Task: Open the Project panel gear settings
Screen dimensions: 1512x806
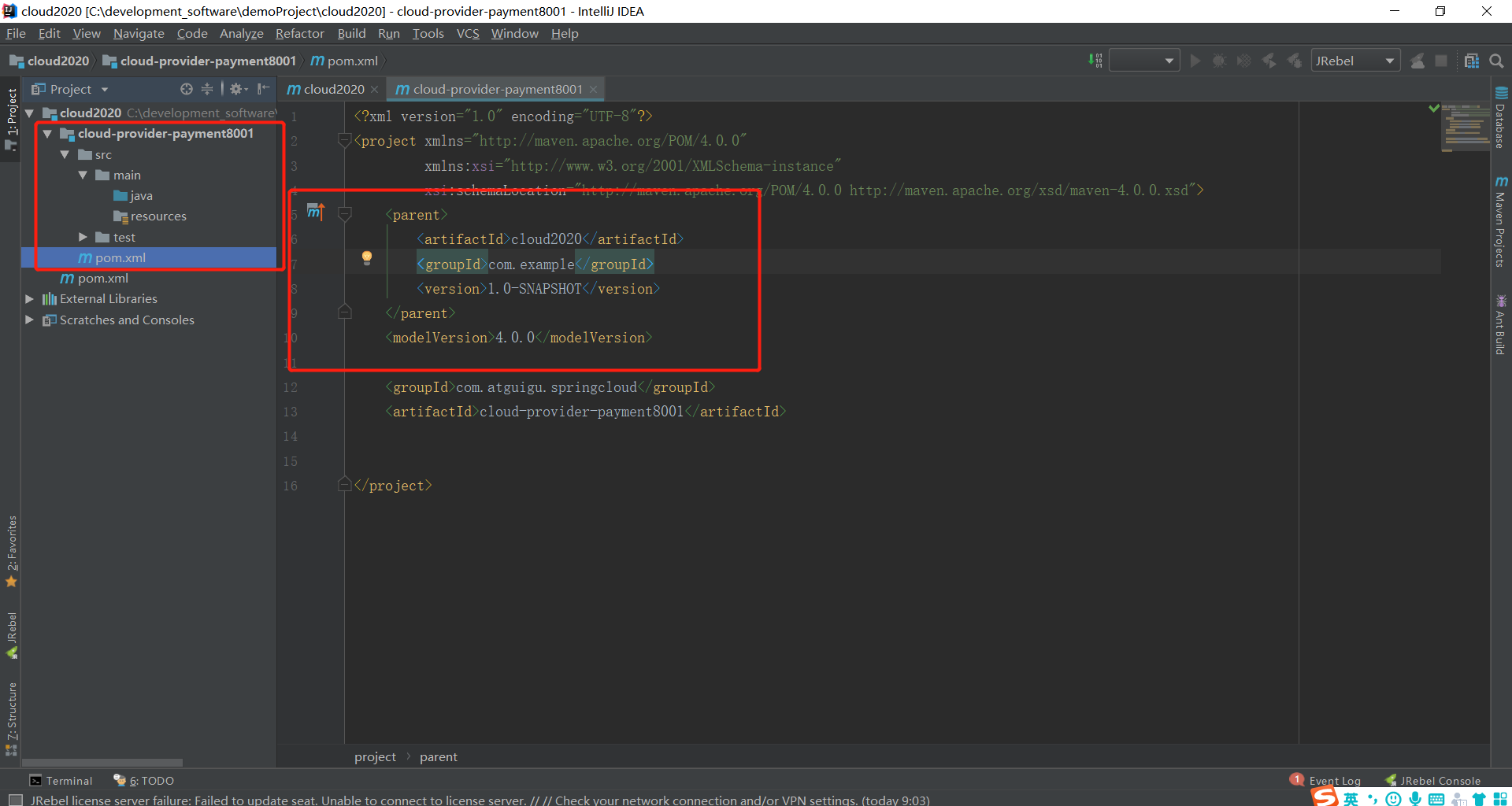Action: (237, 89)
